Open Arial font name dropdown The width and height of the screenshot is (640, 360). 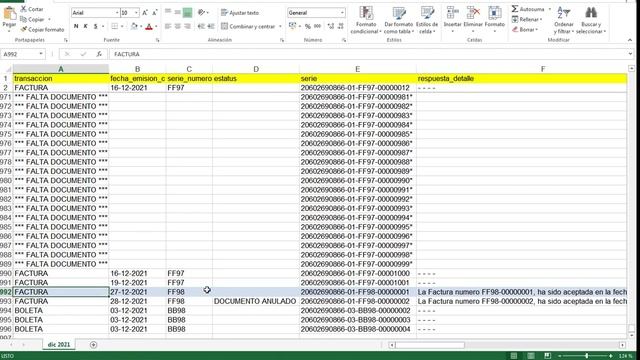pyautogui.click(x=117, y=13)
